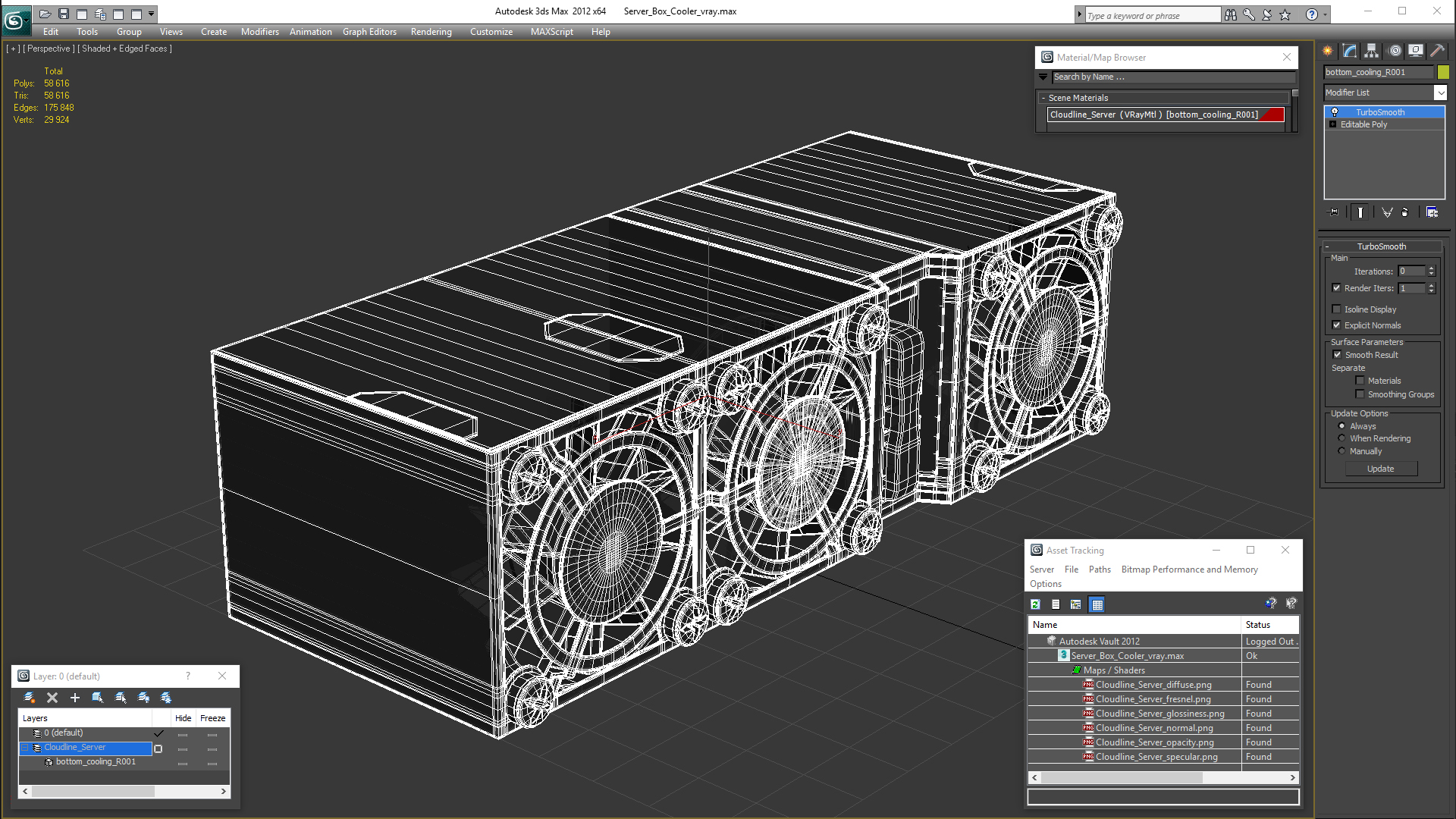The width and height of the screenshot is (1456, 819).
Task: Click the Update button
Action: (1381, 469)
